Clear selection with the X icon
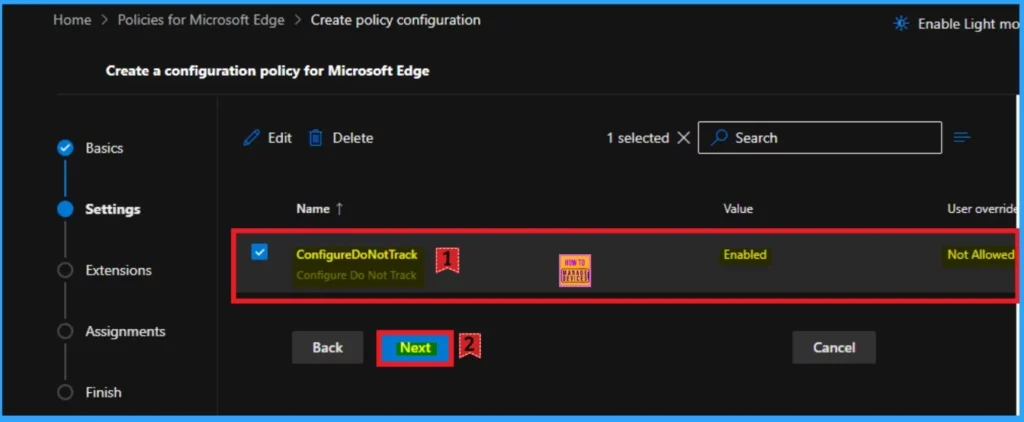 coord(683,138)
